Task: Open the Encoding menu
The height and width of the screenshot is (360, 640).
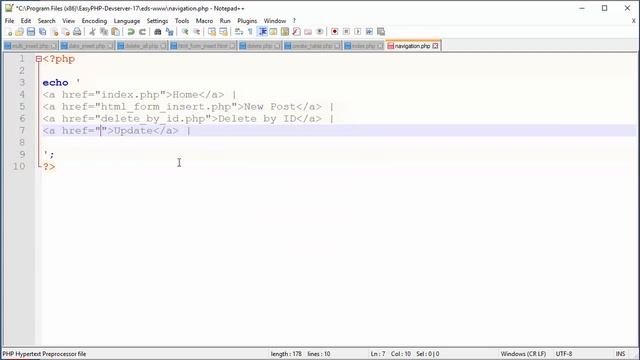Action: [x=94, y=20]
